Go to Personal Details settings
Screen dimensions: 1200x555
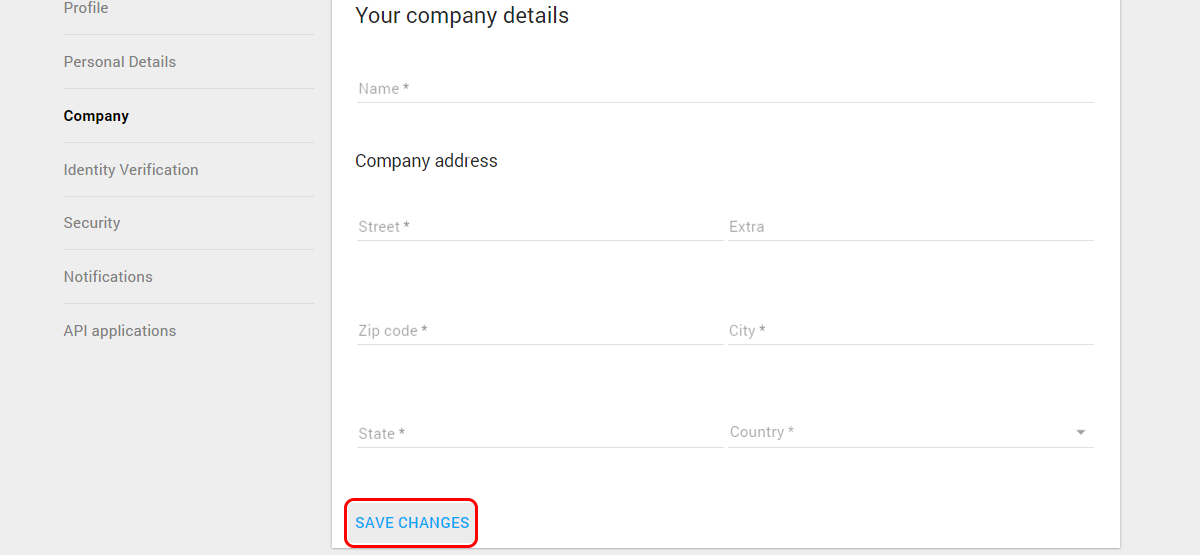pyautogui.click(x=120, y=62)
